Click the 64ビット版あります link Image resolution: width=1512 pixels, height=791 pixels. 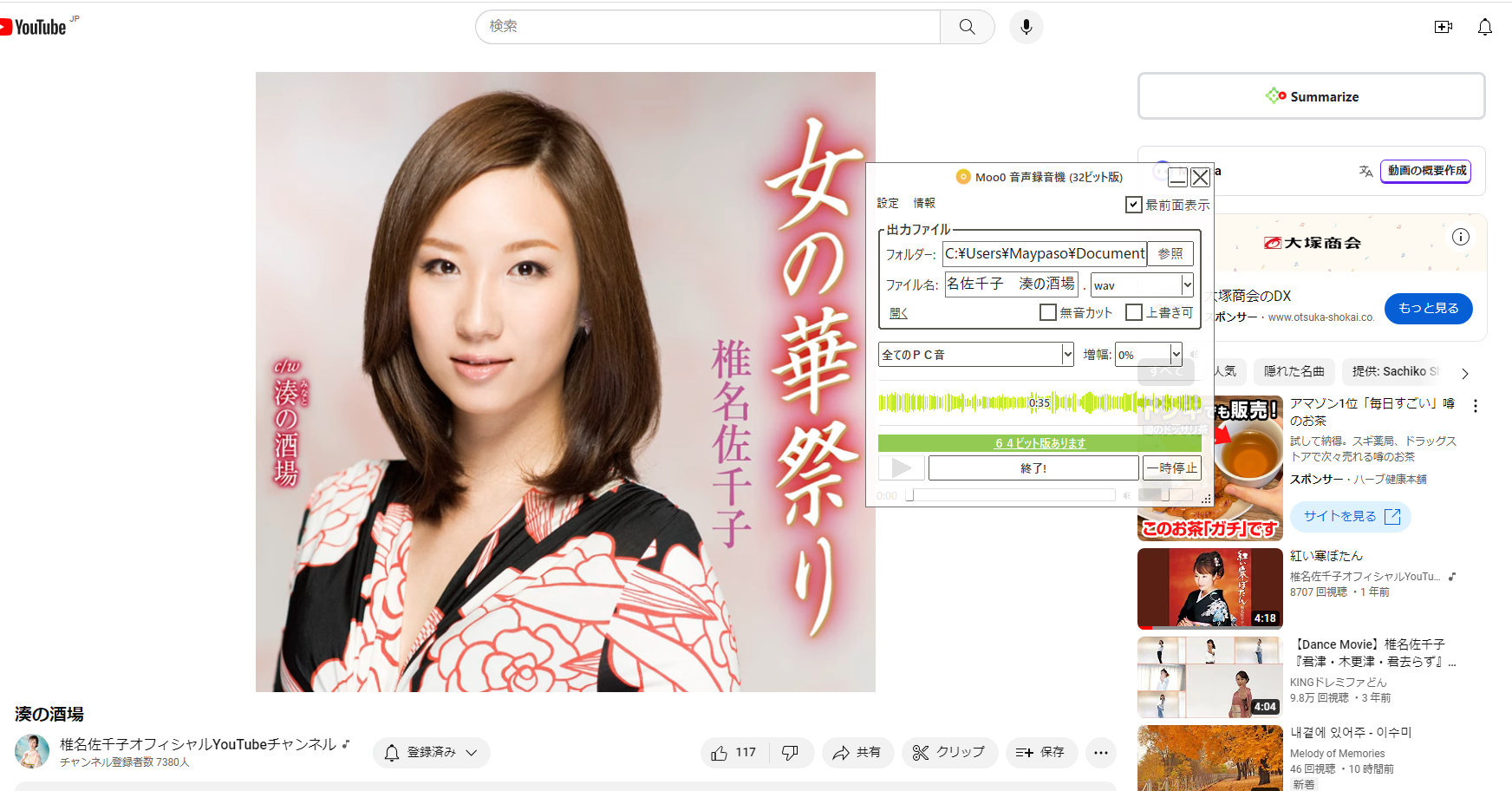click(1040, 443)
